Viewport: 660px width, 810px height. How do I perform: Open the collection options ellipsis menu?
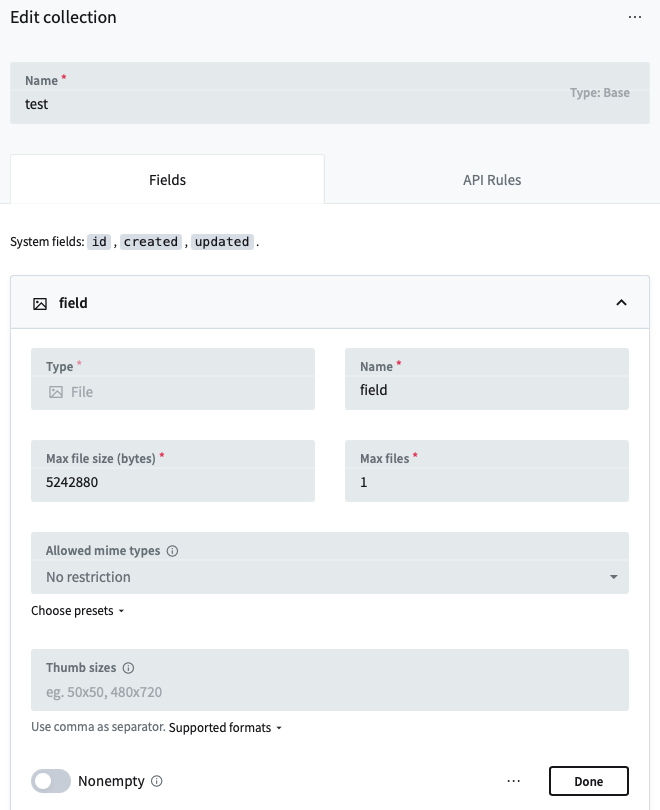pyautogui.click(x=636, y=17)
